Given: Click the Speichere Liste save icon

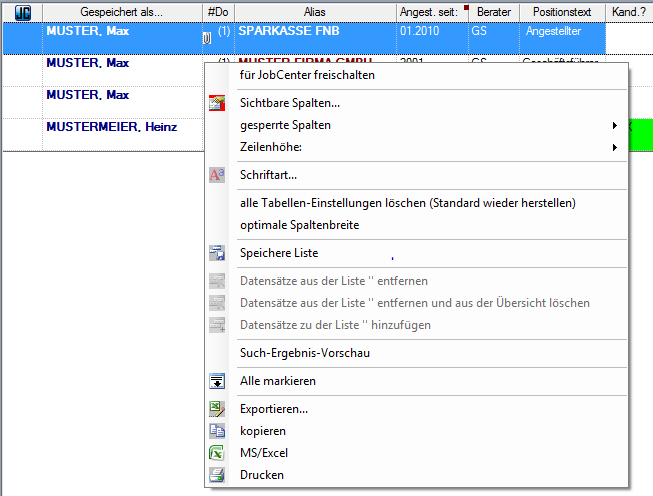Looking at the screenshot, I should 217,253.
